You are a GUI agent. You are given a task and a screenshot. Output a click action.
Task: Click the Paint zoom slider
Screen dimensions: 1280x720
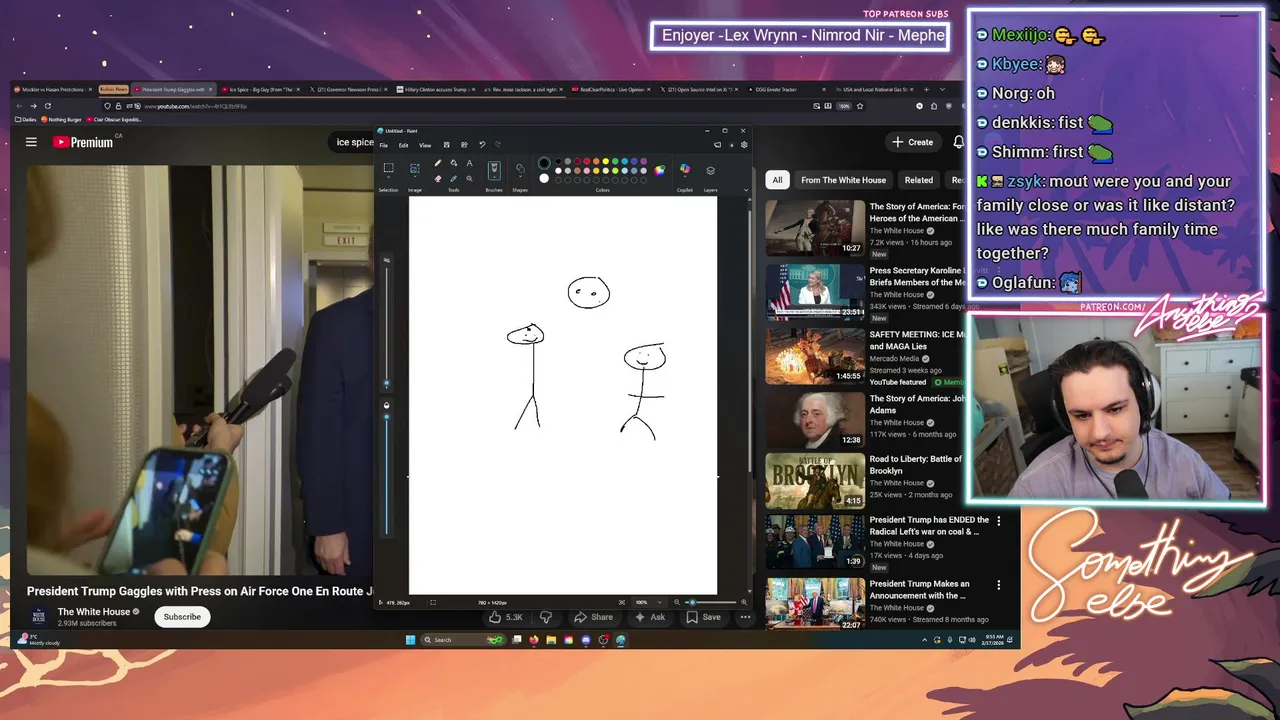[x=711, y=602]
